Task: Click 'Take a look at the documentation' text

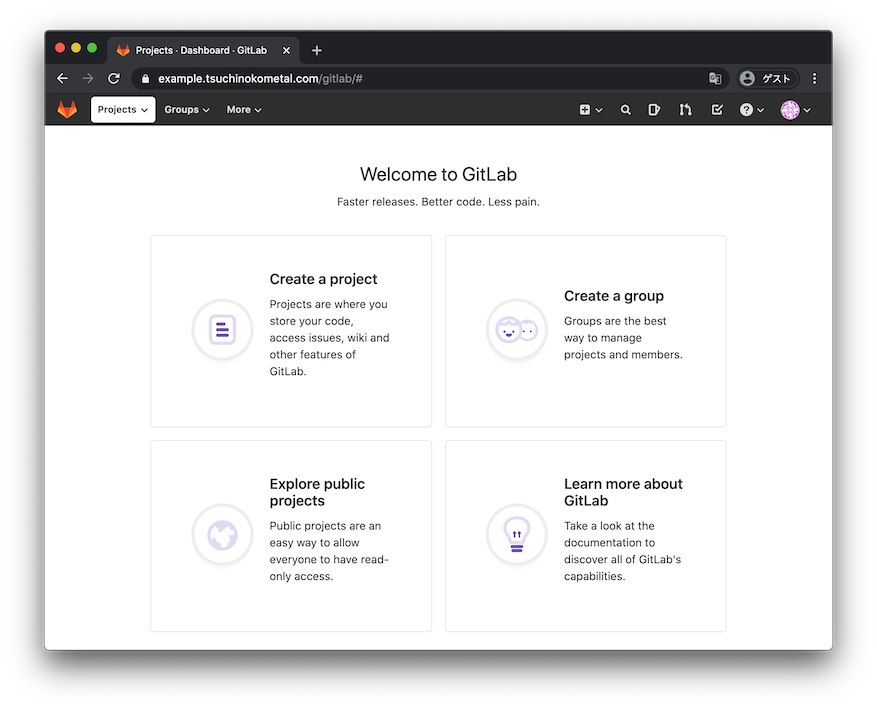Action: pos(623,551)
